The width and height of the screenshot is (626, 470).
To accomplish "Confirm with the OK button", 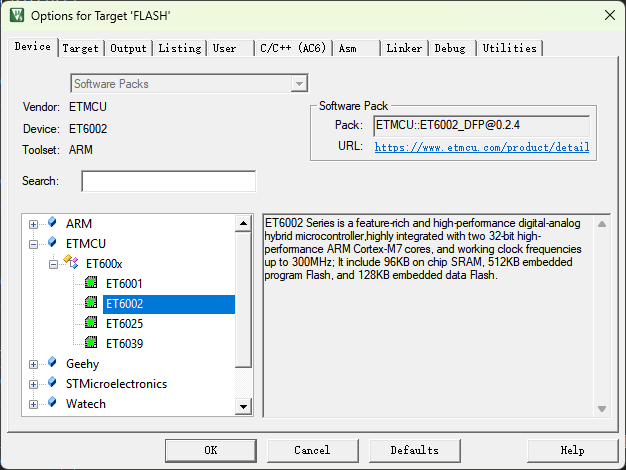I will pyautogui.click(x=211, y=450).
